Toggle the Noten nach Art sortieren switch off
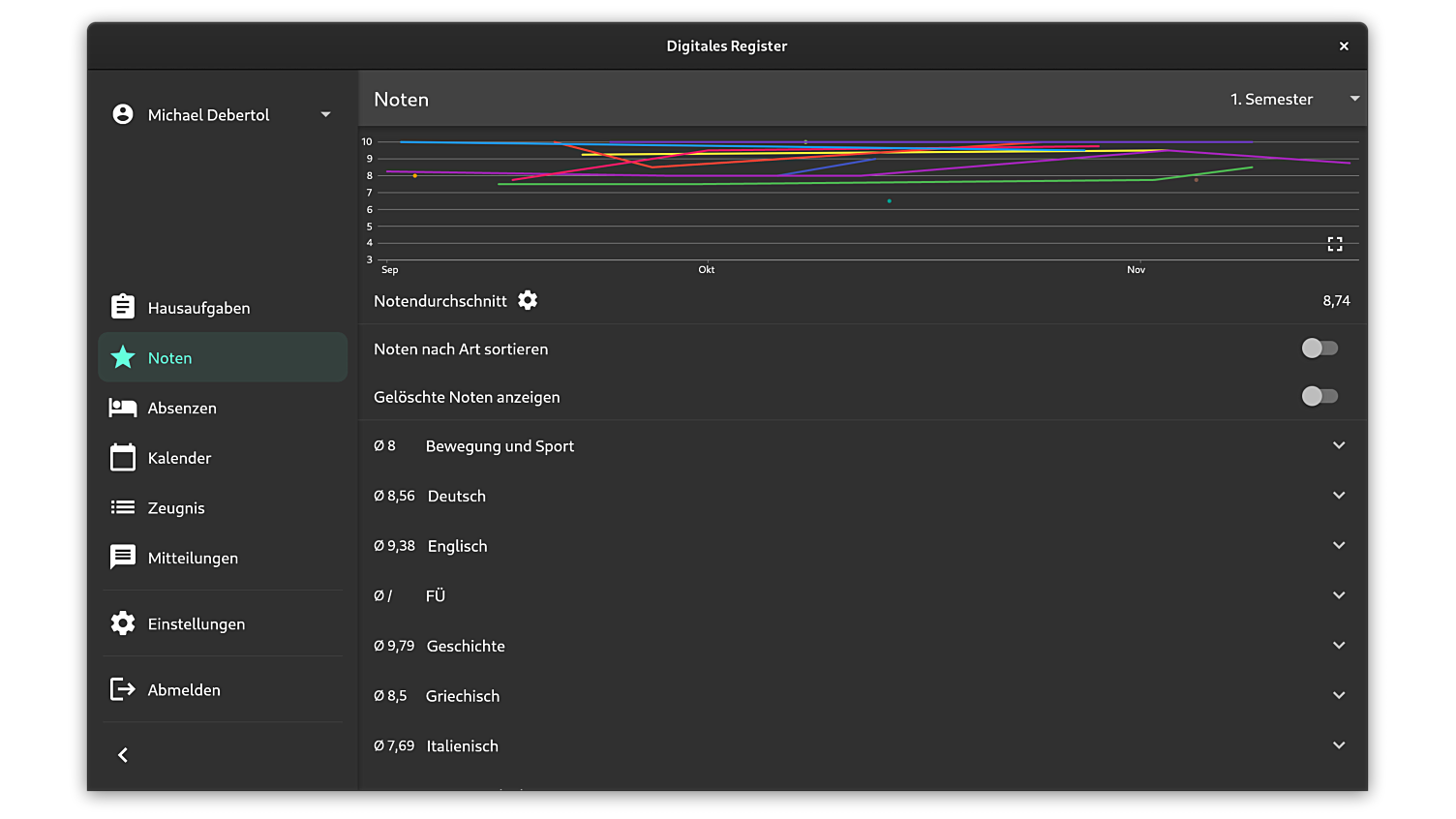1456x819 pixels. (x=1319, y=348)
